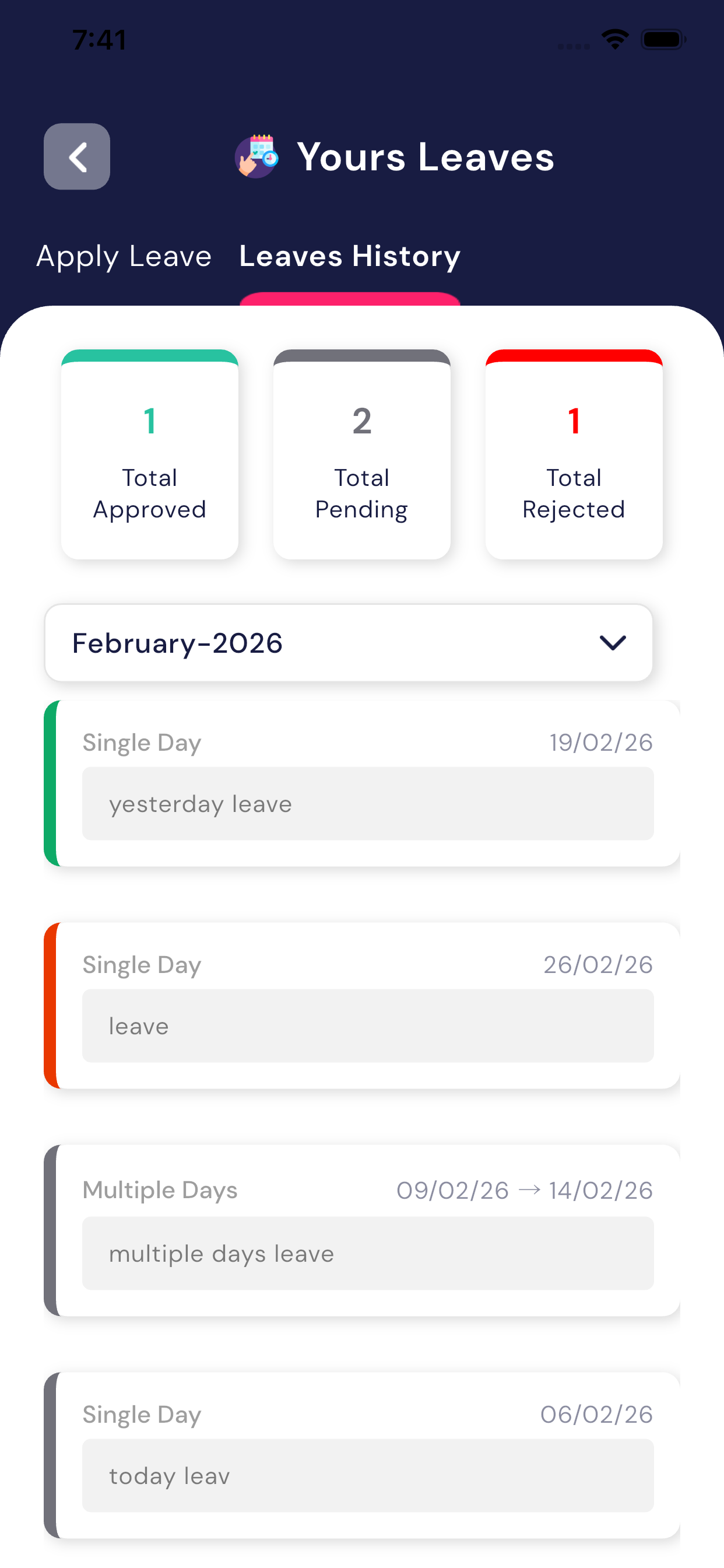Tap the Wi-Fi status icon
This screenshot has height=1568, width=724.
[x=614, y=40]
